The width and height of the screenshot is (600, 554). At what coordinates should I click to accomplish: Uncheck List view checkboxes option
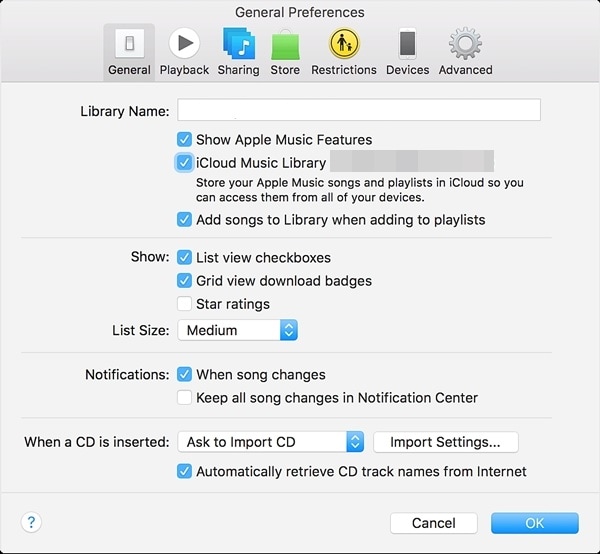[184, 257]
